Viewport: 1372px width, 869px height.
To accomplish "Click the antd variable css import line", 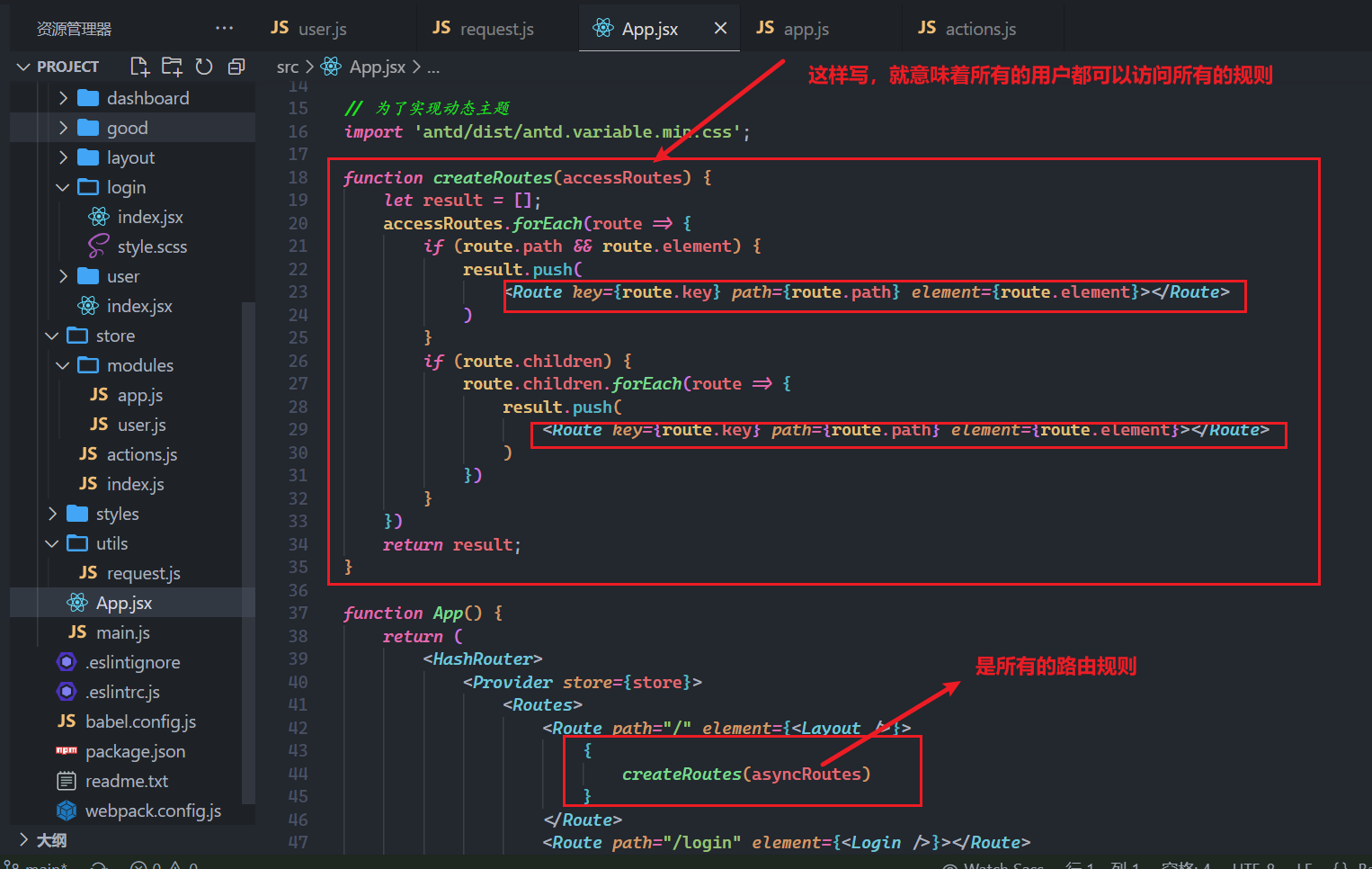I will tap(547, 131).
